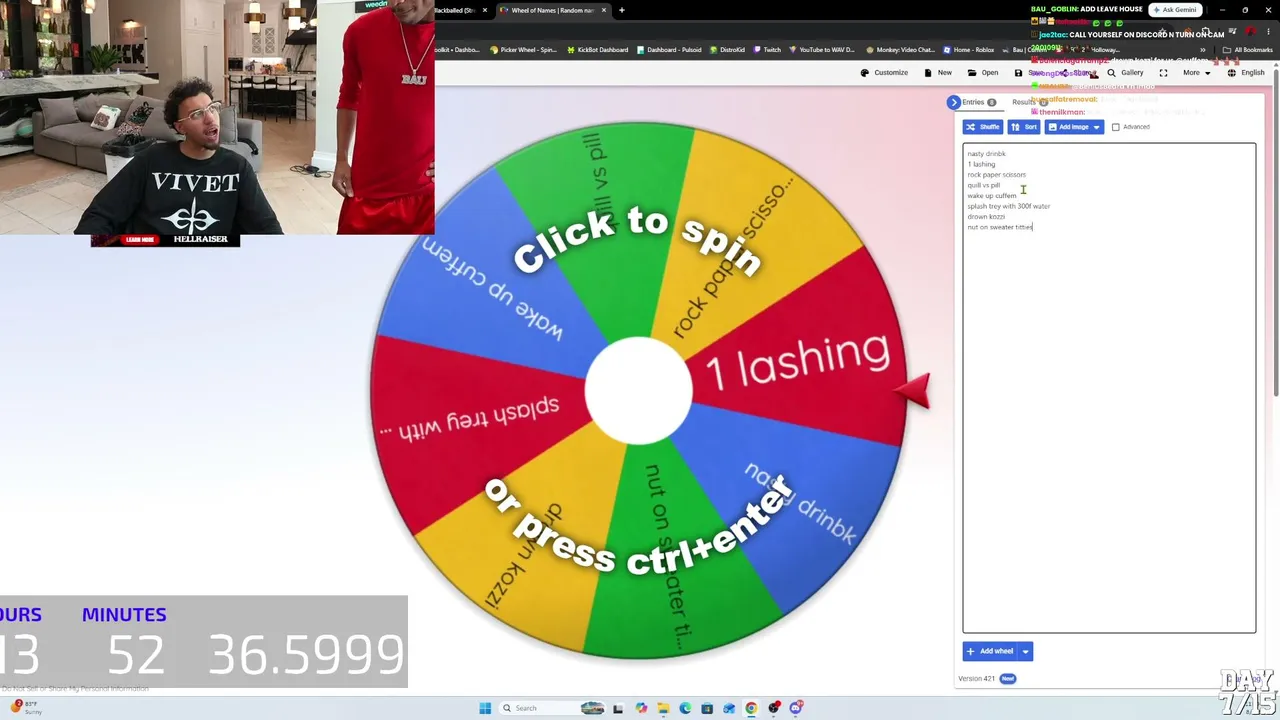
Task: Click the Version 421 text
Action: click(976, 679)
